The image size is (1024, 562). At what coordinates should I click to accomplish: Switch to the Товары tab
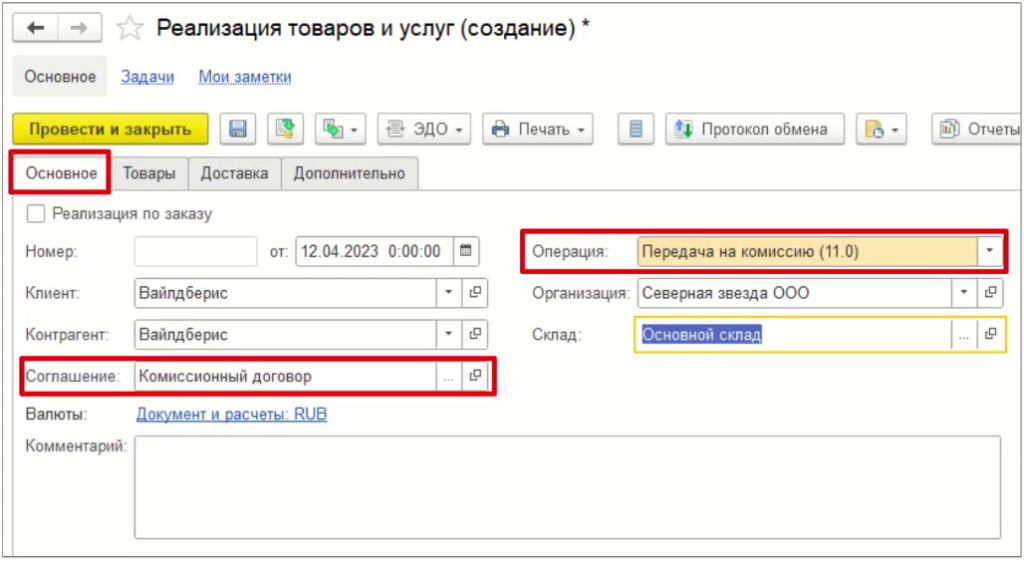pyautogui.click(x=149, y=174)
